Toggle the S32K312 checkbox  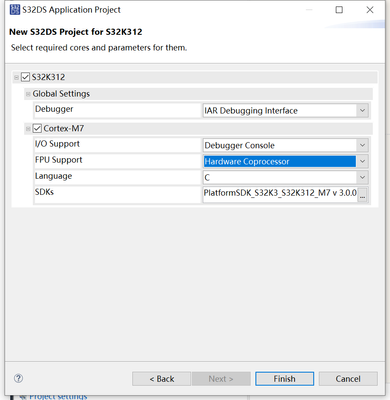26,77
